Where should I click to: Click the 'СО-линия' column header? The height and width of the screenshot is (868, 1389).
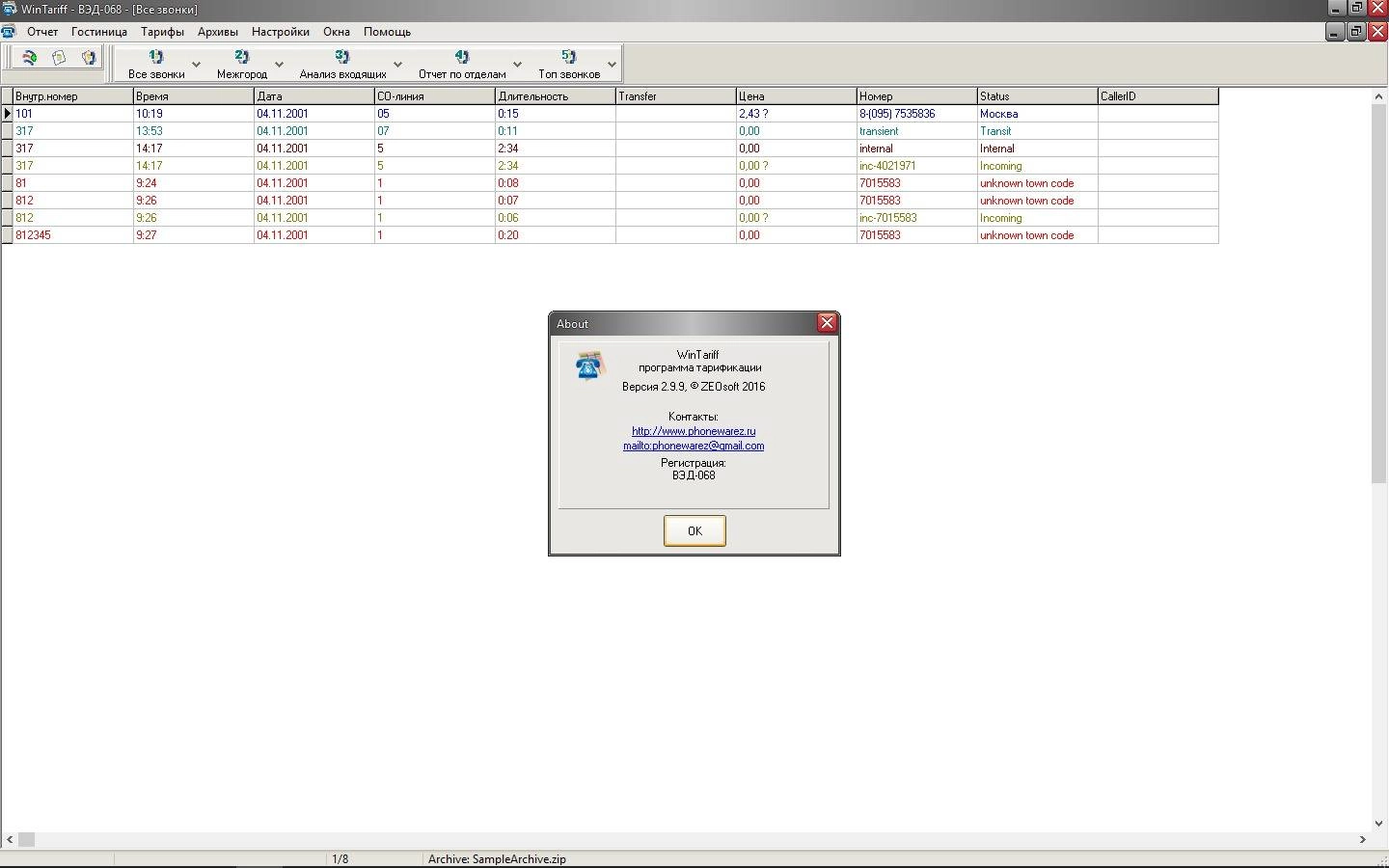click(x=434, y=96)
